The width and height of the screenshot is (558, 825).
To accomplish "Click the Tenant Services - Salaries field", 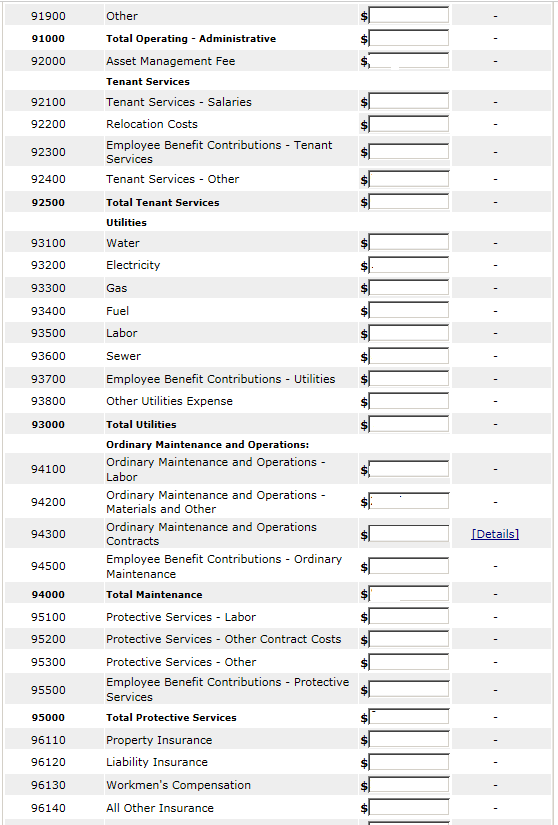I will point(409,102).
